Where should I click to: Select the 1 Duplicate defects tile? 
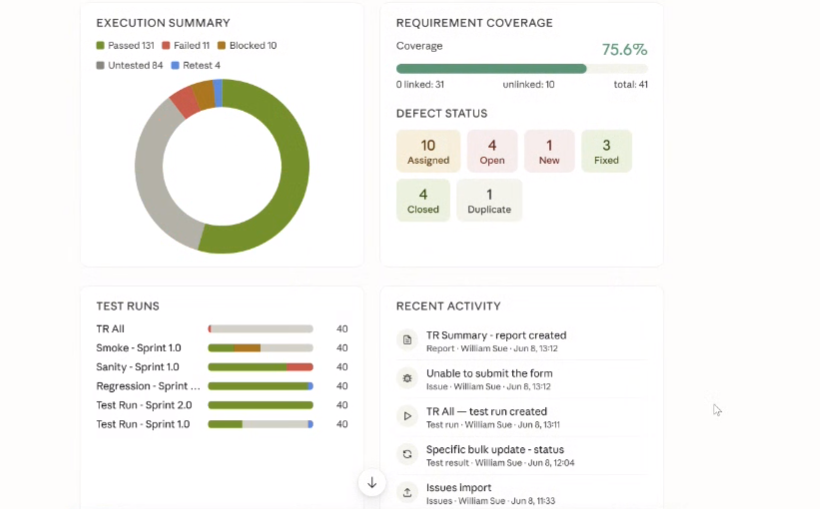point(489,200)
